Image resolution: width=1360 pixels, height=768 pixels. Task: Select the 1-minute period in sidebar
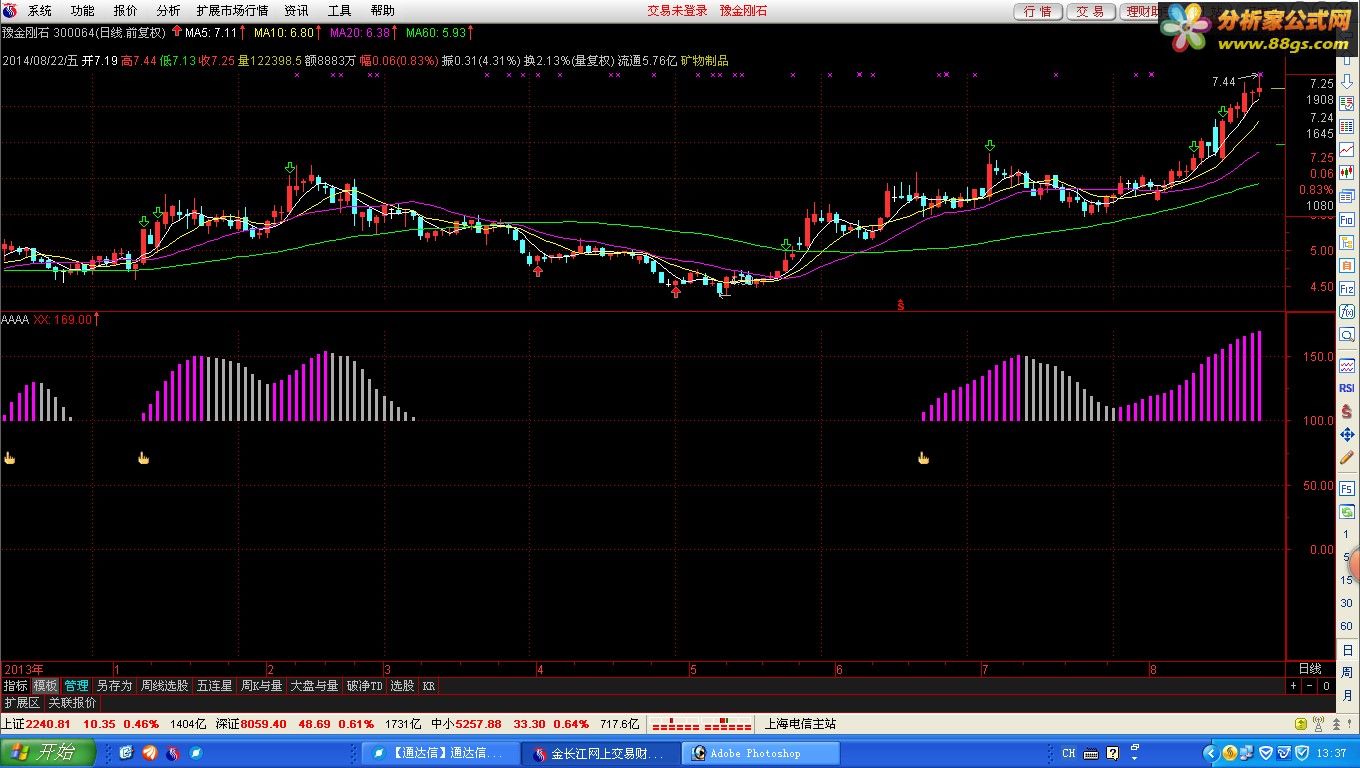pos(1347,534)
